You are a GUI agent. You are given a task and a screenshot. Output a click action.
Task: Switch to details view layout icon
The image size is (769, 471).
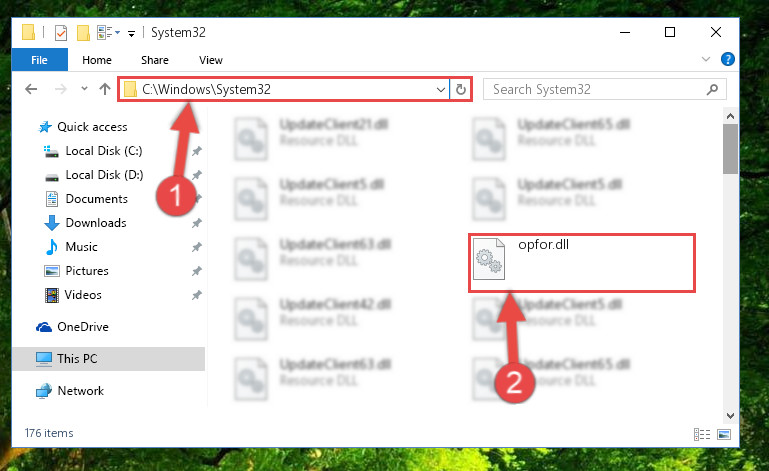pos(702,434)
